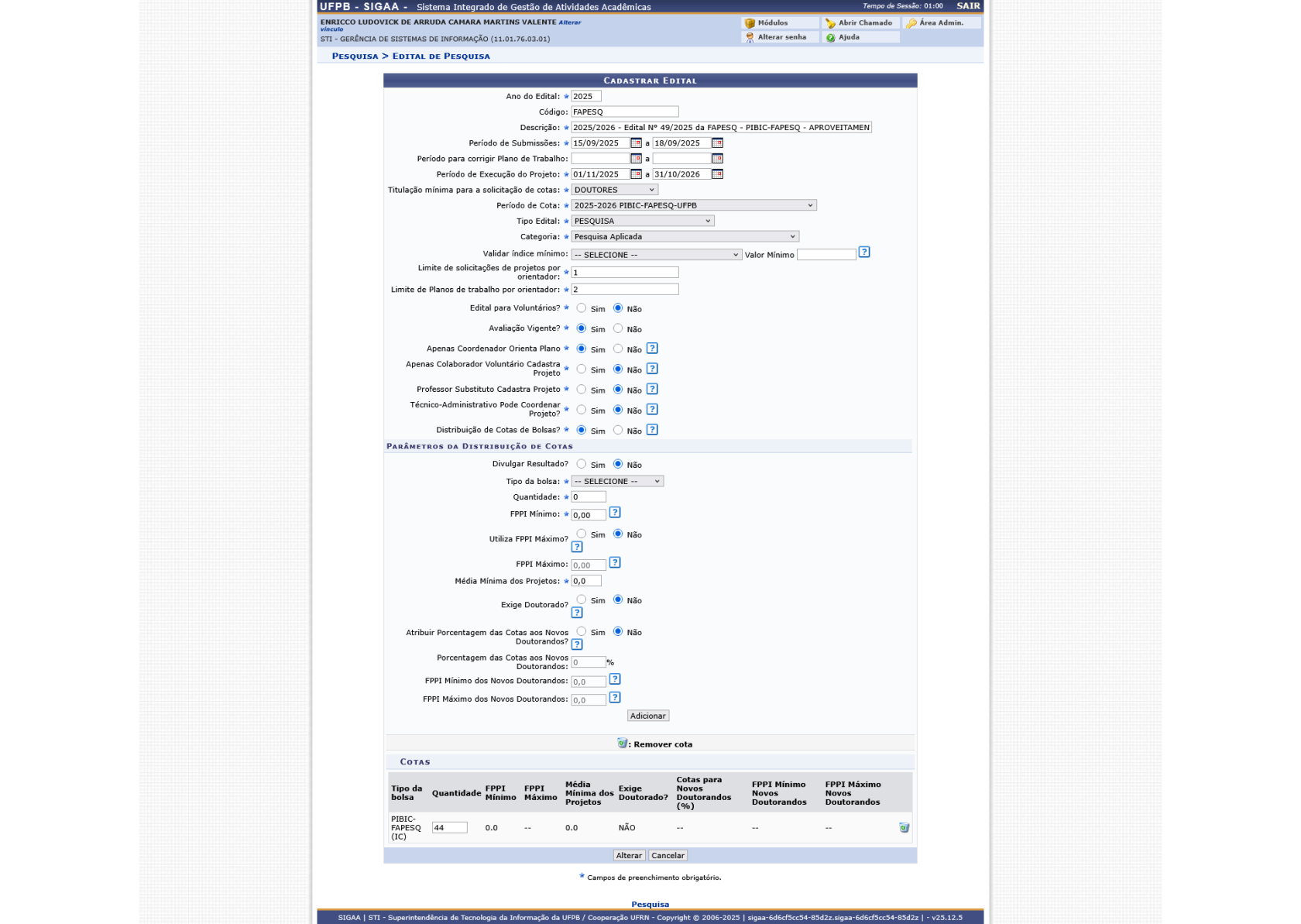Select Sim for Edital para Voluntários
This screenshot has height=924, width=1301.
point(579,307)
